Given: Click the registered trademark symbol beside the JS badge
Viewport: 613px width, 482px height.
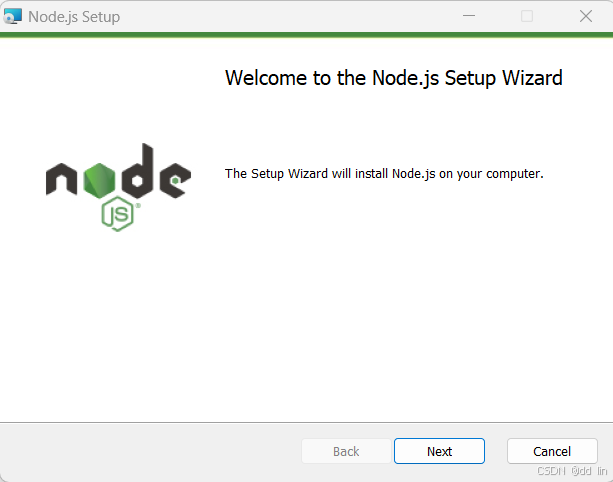Looking at the screenshot, I should click(138, 206).
